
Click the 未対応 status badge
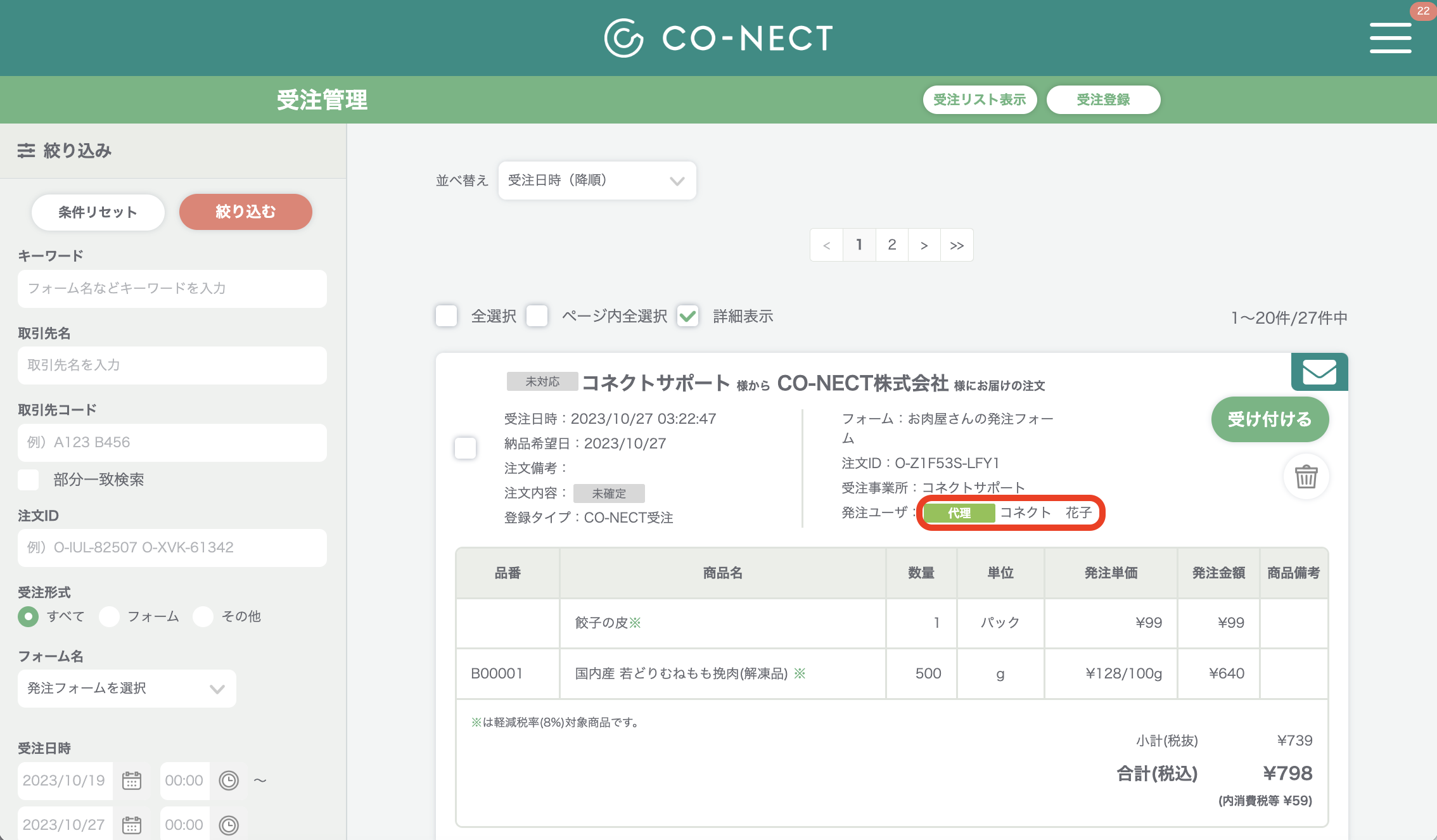pyautogui.click(x=542, y=381)
